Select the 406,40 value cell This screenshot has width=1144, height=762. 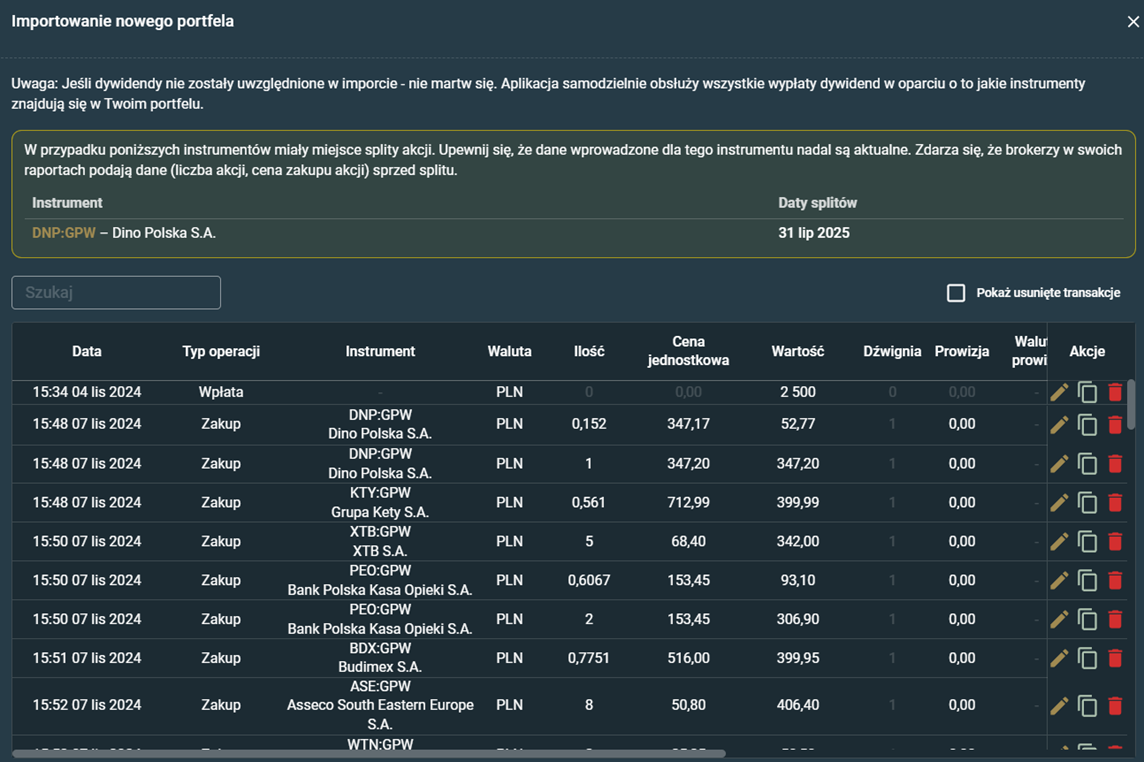[x=797, y=705]
